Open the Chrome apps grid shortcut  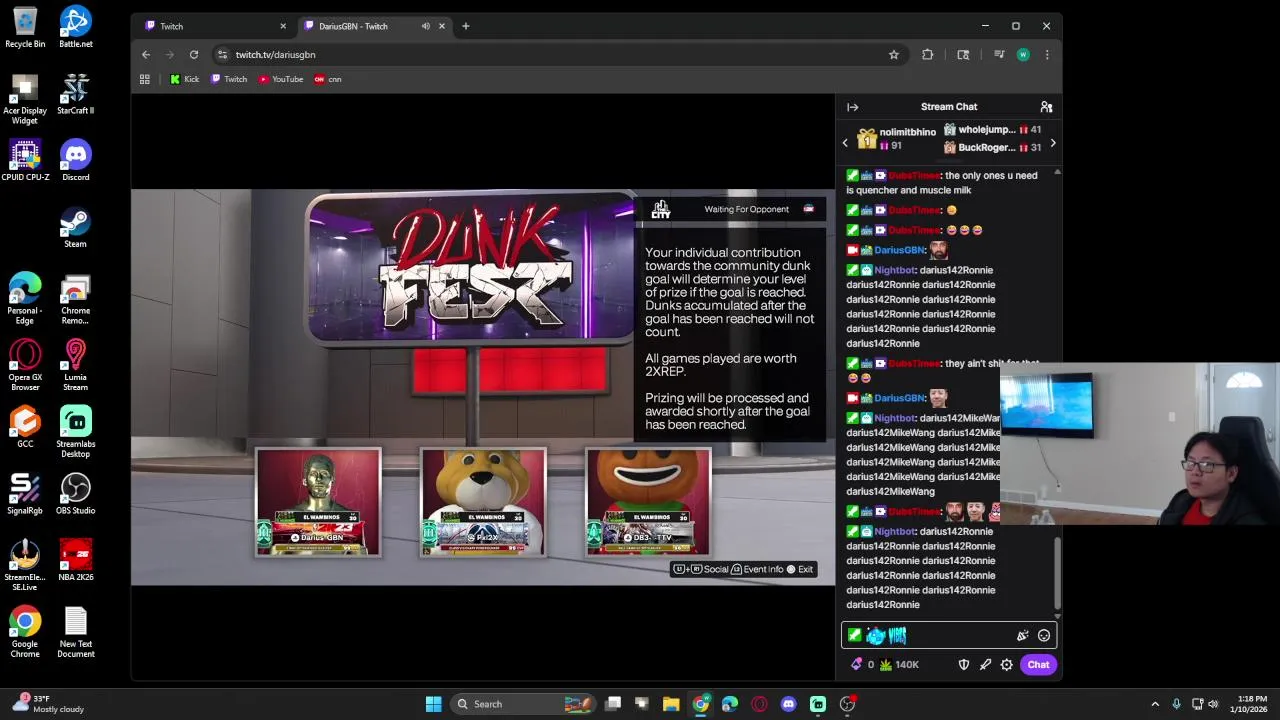point(145,79)
